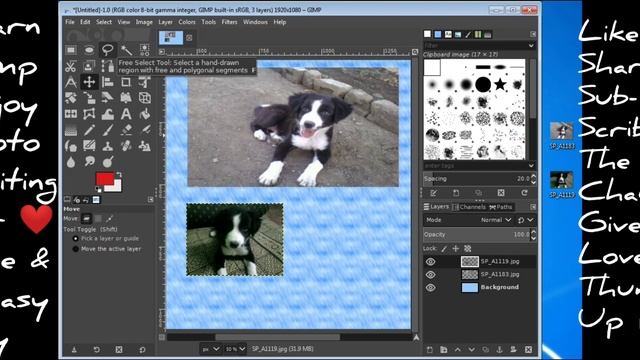Select the Pencil tool
The image size is (640, 360).
click(x=89, y=130)
